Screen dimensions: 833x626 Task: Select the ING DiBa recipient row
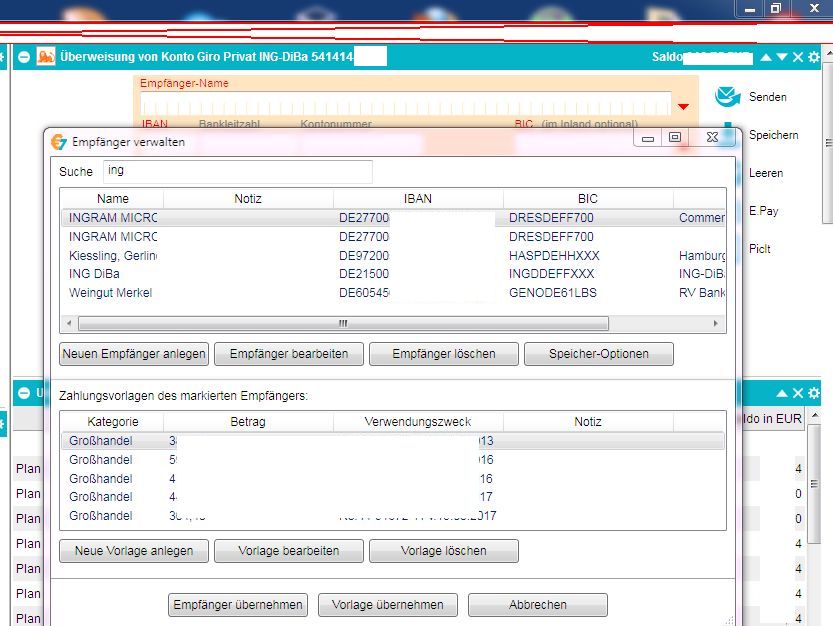[393, 274]
